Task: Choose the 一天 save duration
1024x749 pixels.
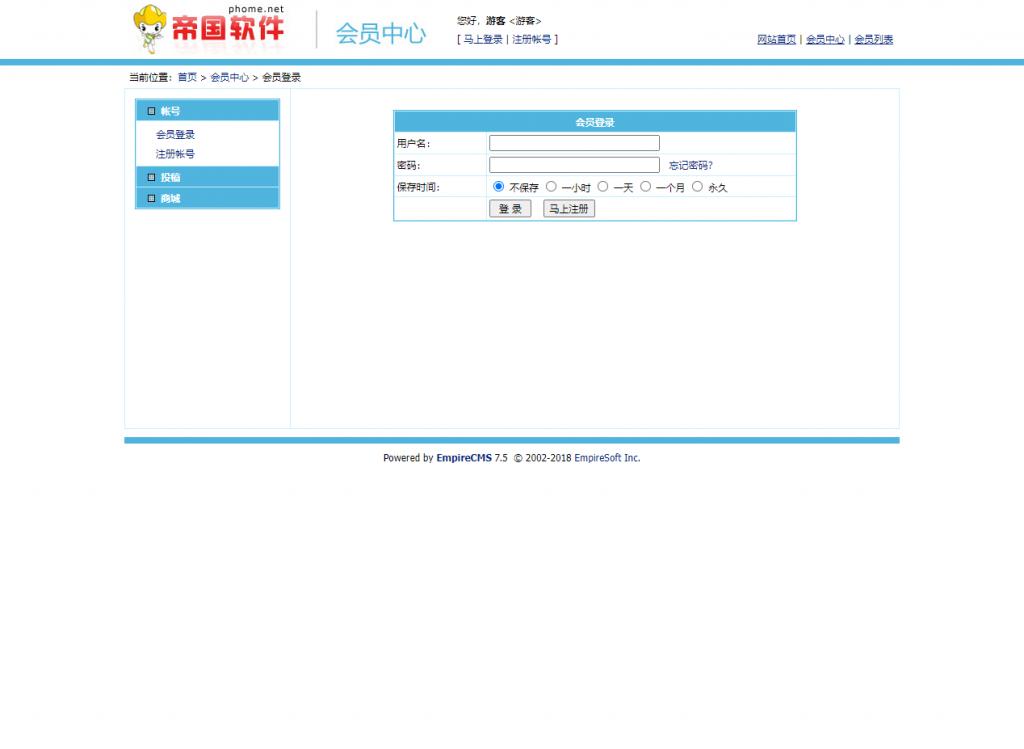Action: (x=602, y=187)
